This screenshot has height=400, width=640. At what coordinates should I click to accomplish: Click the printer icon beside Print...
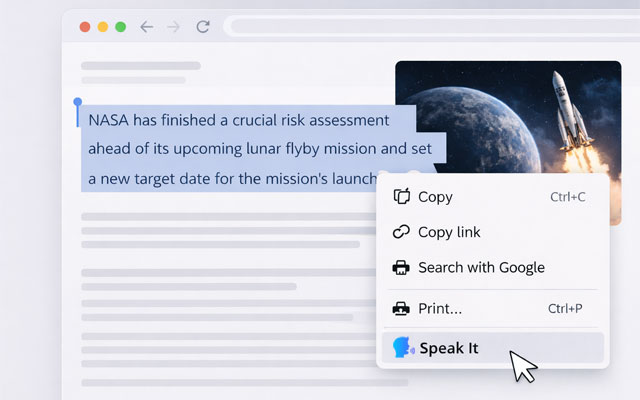pyautogui.click(x=401, y=309)
